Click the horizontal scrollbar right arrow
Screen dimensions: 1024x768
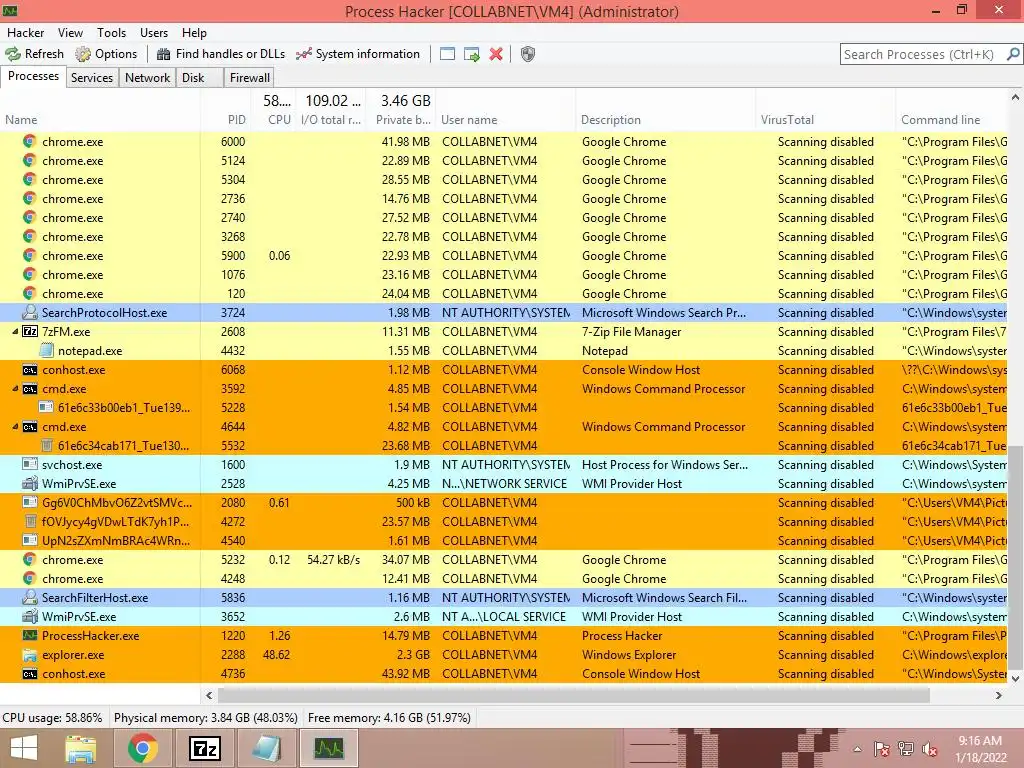click(x=998, y=696)
